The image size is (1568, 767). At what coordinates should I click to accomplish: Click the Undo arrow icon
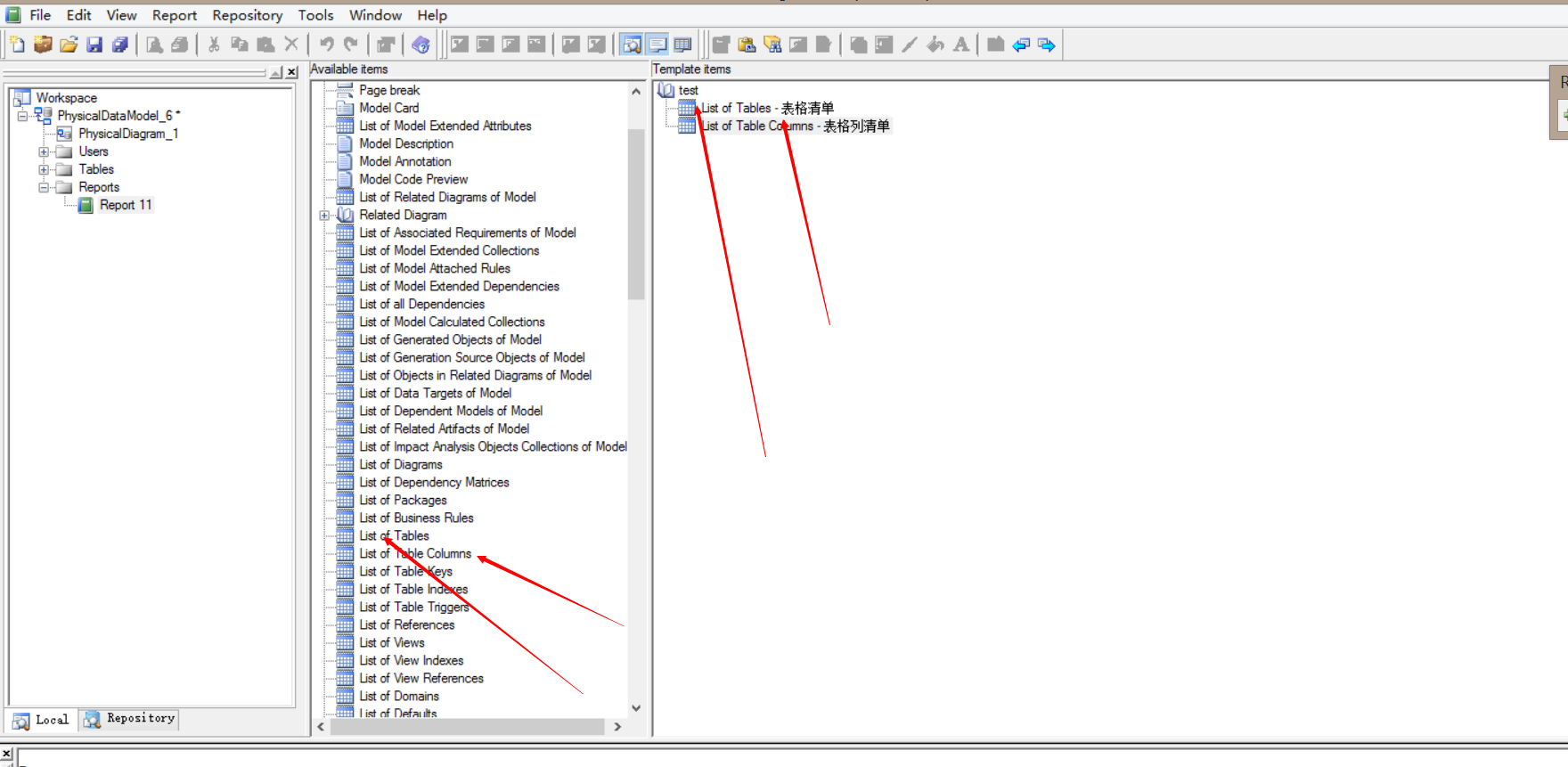(326, 45)
